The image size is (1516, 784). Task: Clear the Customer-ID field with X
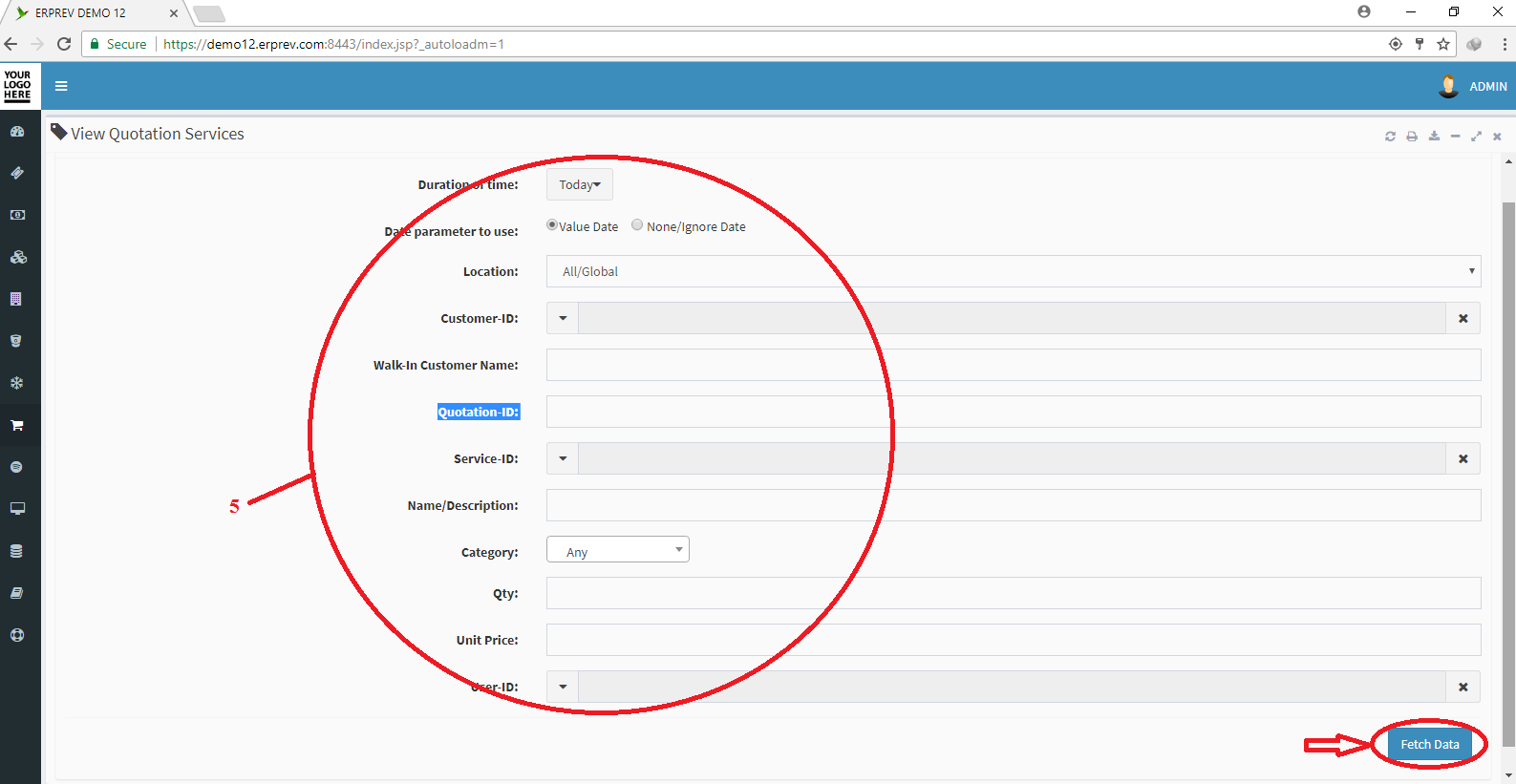tap(1463, 318)
